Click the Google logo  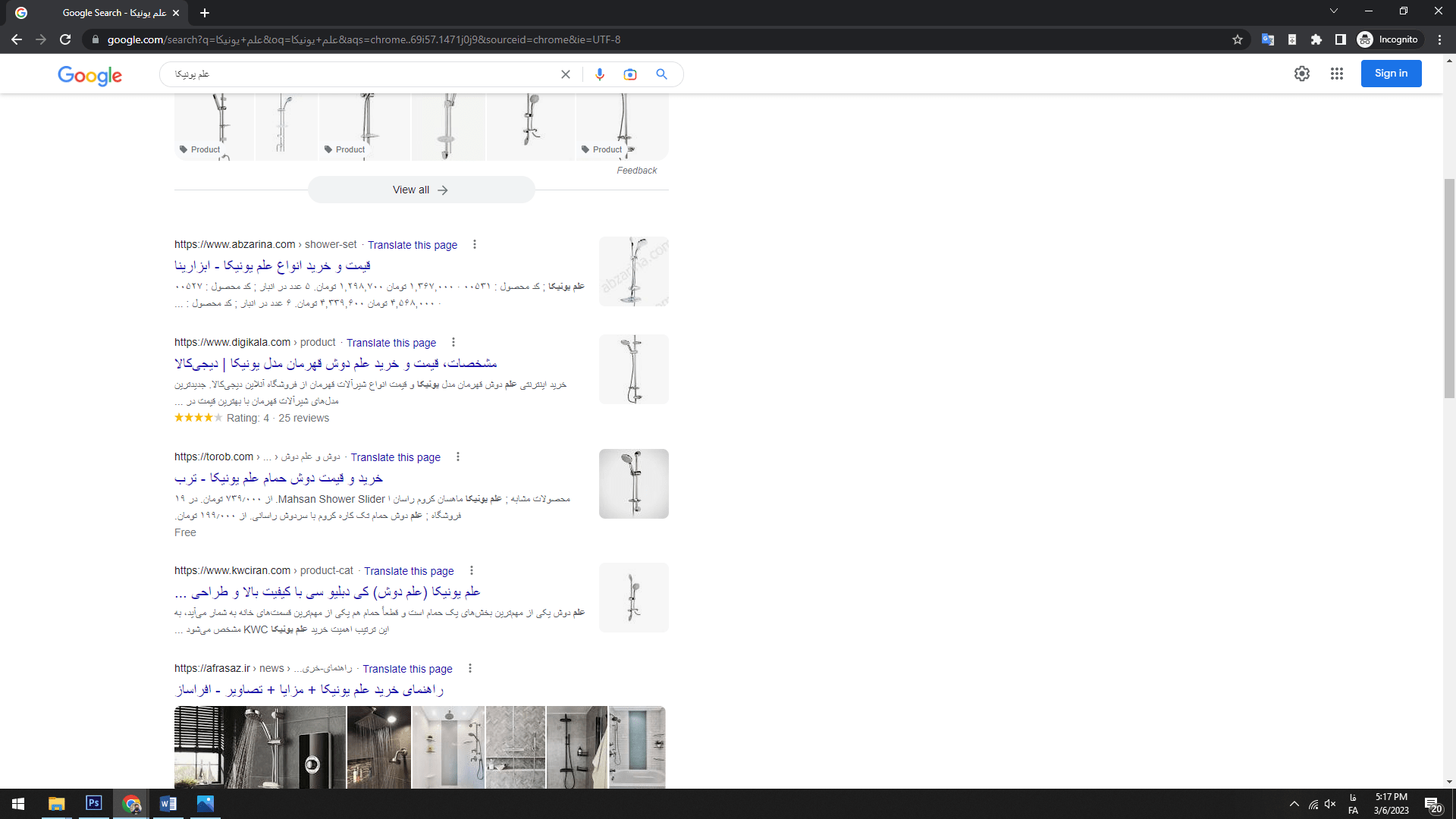click(x=89, y=75)
